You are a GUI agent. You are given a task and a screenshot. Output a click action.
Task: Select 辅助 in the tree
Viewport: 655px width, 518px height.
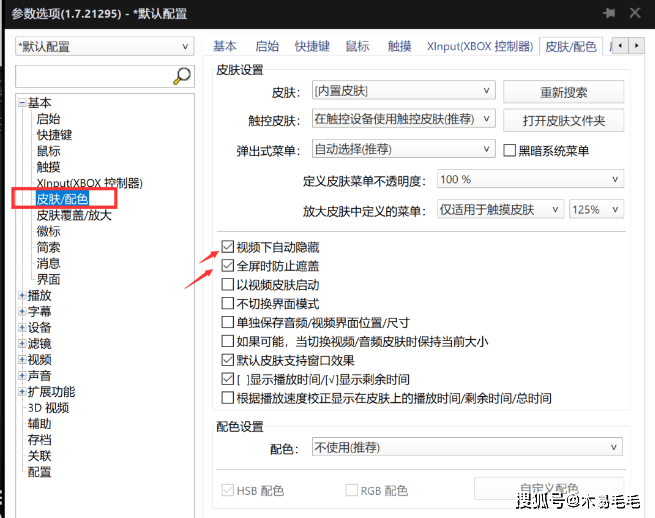pos(40,424)
